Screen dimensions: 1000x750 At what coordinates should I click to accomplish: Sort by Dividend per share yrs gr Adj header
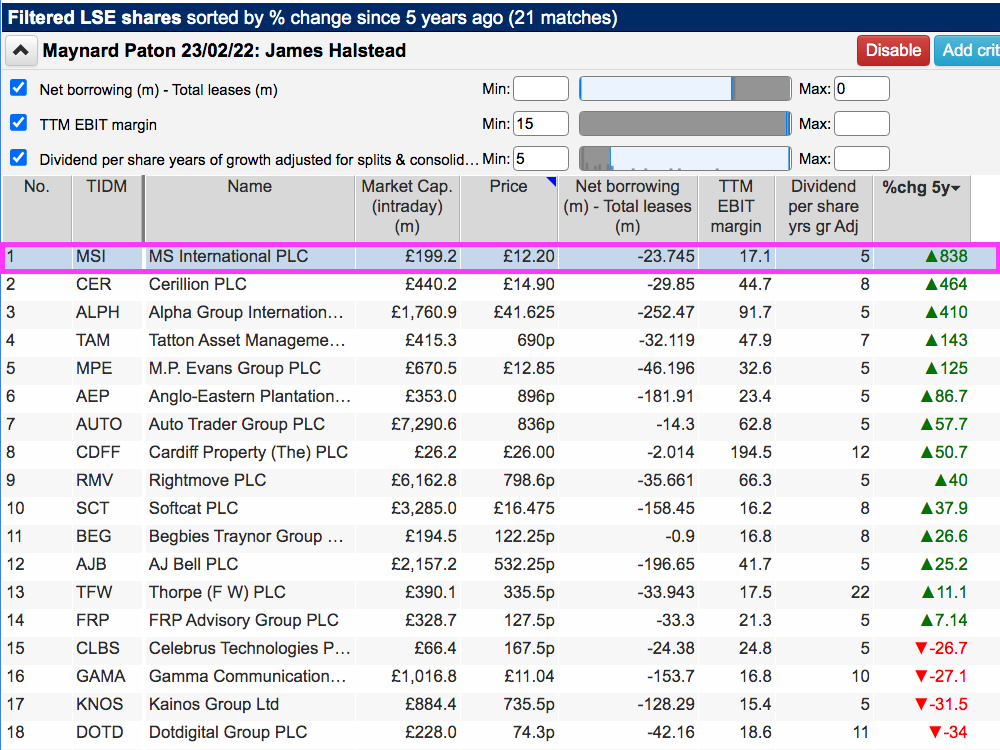coord(823,207)
